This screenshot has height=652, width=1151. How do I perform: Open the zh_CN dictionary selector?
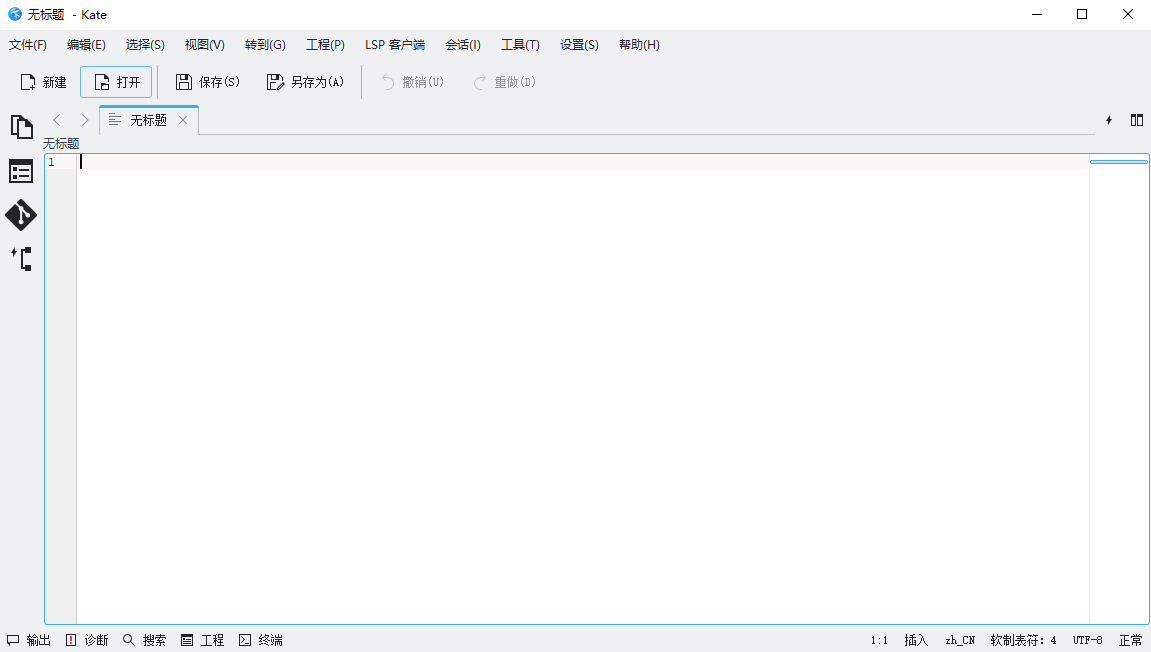click(x=959, y=639)
